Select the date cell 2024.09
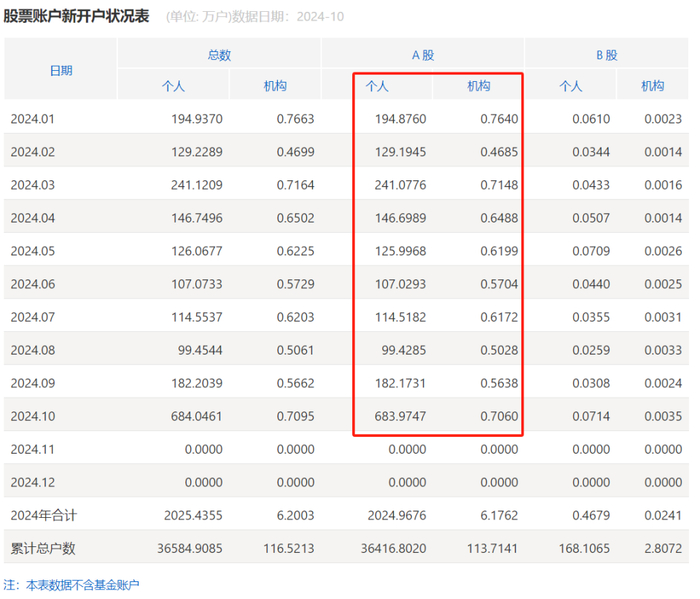The width and height of the screenshot is (700, 599). [x=33, y=383]
